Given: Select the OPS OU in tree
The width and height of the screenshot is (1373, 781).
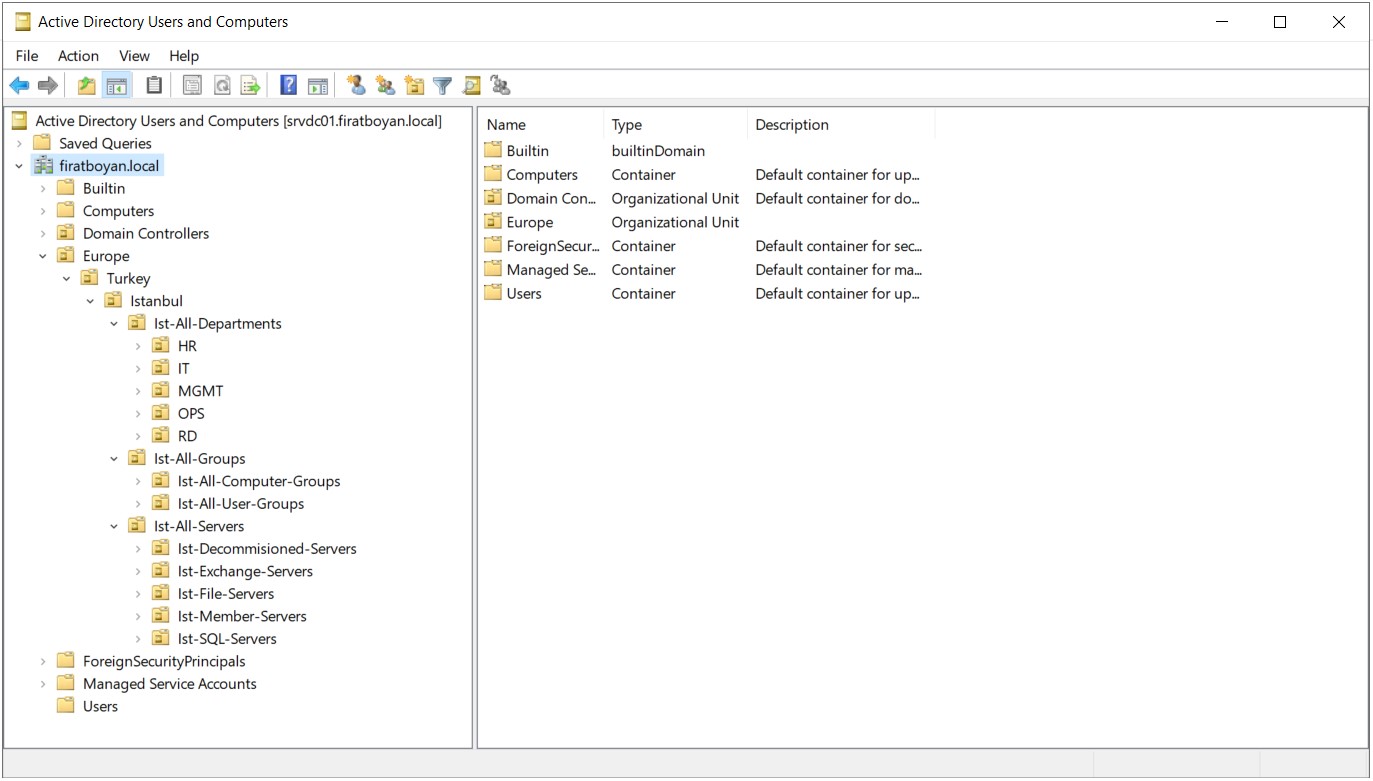Looking at the screenshot, I should 191,414.
